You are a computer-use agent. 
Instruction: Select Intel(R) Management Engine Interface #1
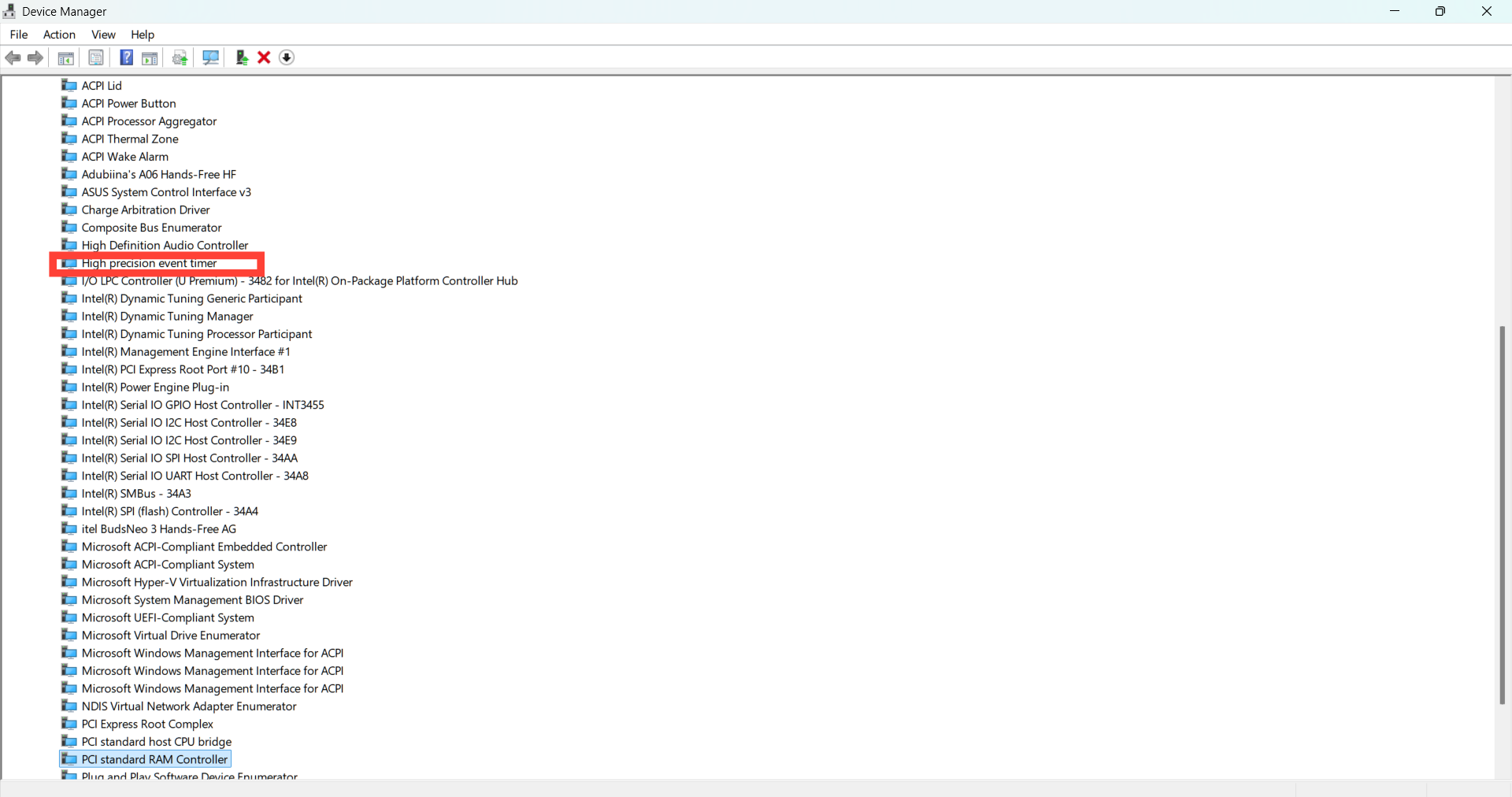pyautogui.click(x=186, y=352)
